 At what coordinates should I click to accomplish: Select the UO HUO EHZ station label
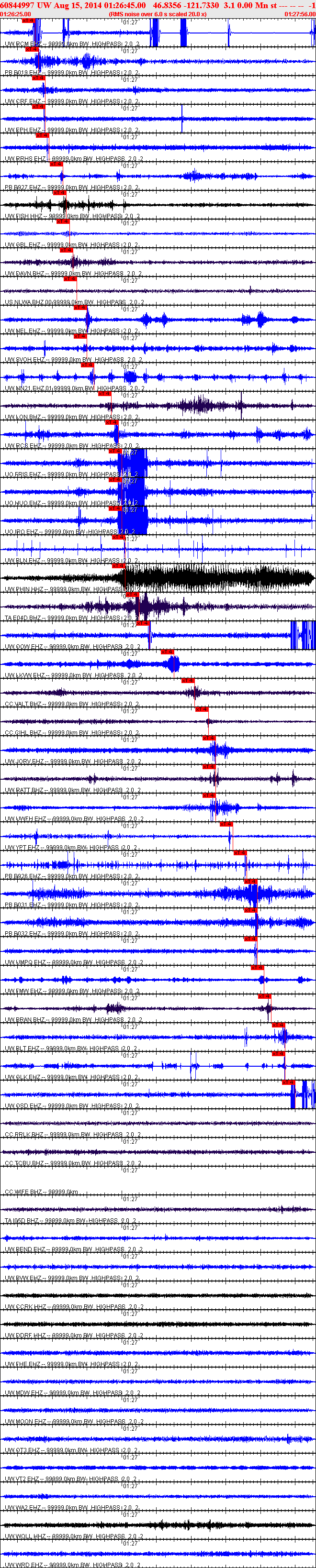tap(72, 503)
